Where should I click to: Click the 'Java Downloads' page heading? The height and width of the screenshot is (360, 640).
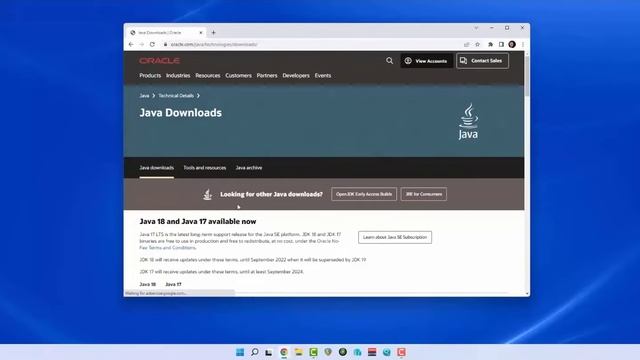coord(180,113)
